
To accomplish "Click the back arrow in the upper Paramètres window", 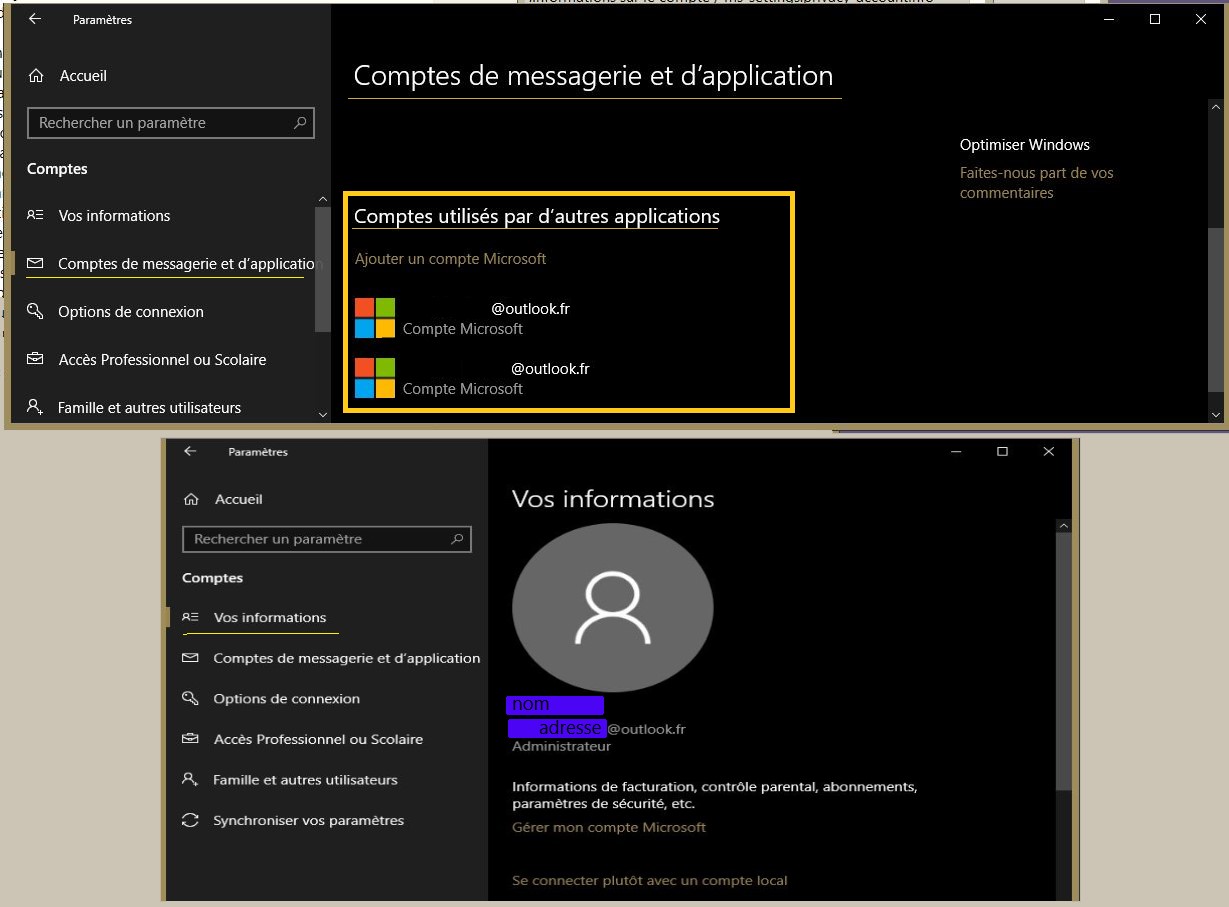I will coord(35,19).
